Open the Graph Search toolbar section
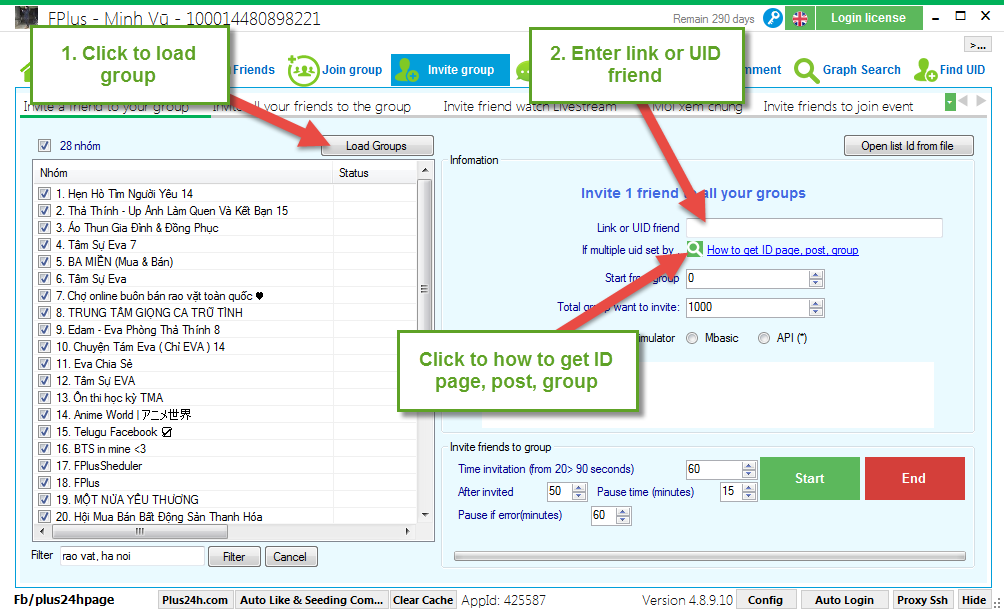Image resolution: width=1004 pixels, height=612 pixels. tap(848, 70)
